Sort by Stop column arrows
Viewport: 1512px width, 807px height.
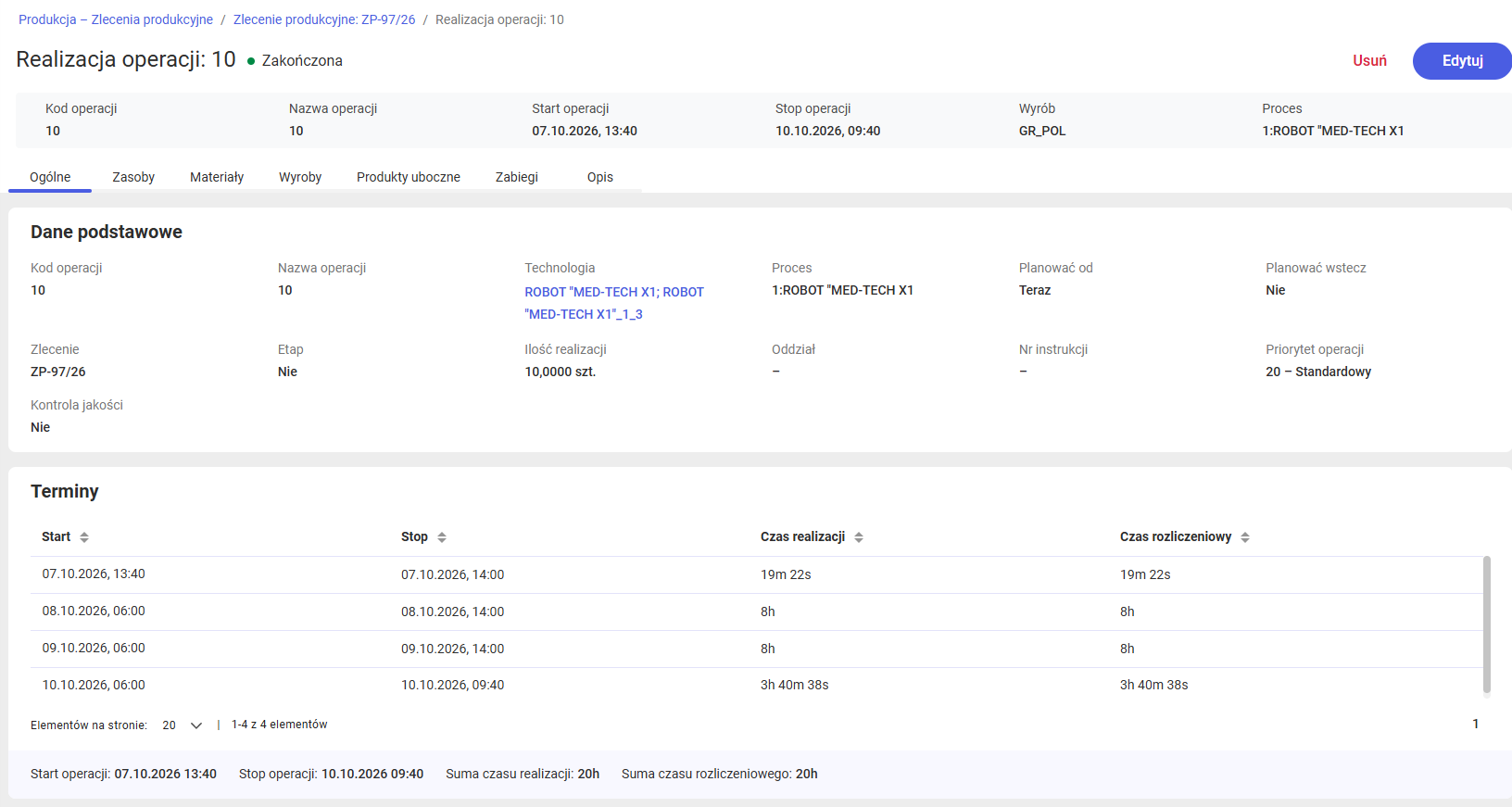pyautogui.click(x=442, y=537)
